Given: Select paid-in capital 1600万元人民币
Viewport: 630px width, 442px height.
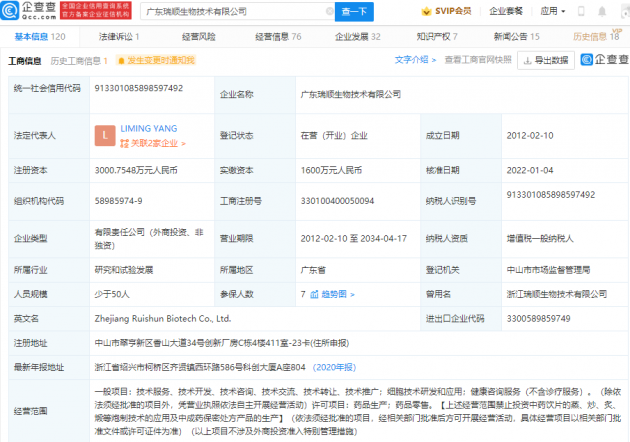Looking at the screenshot, I should pyautogui.click(x=331, y=170).
